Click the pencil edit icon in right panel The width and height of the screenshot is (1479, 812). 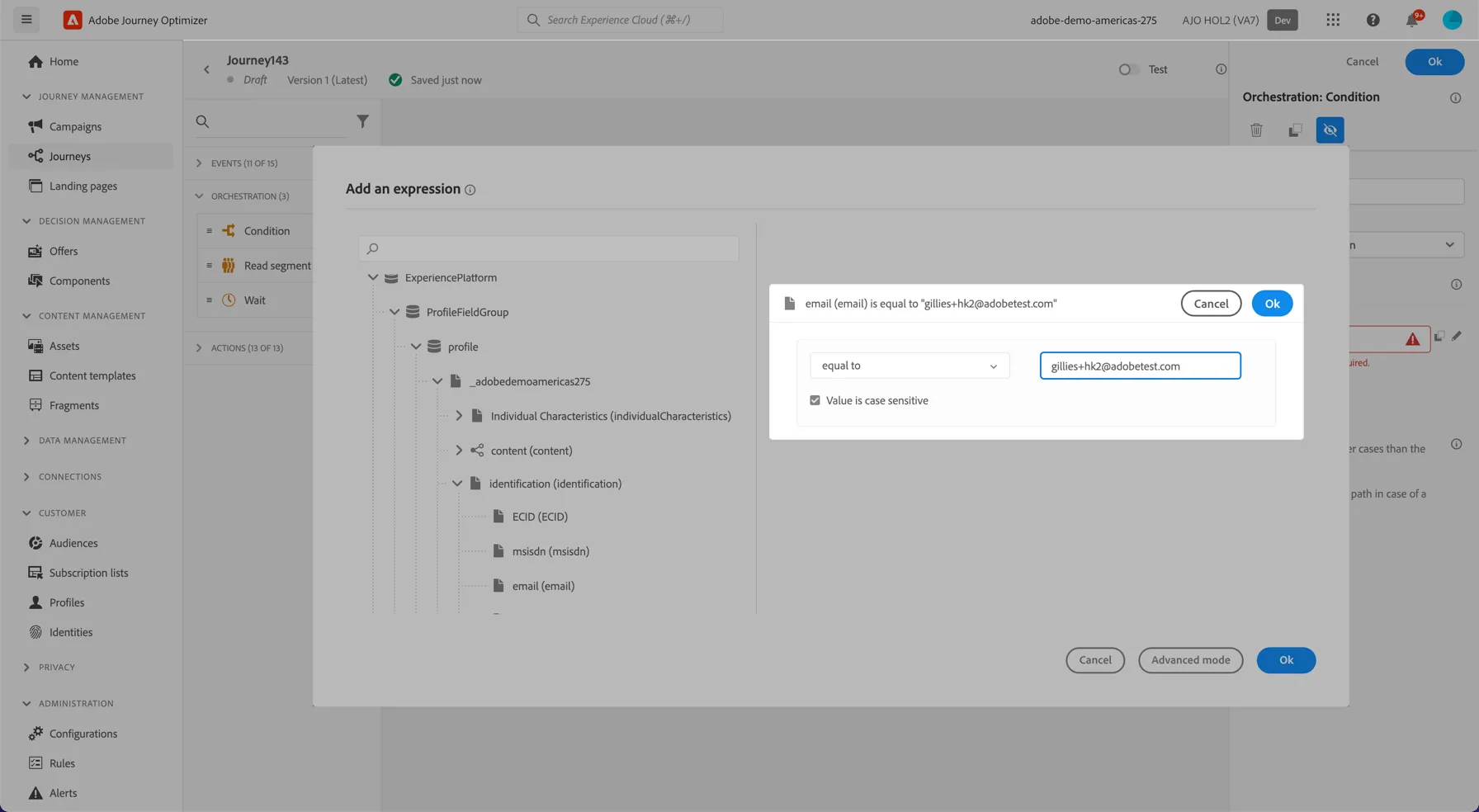pos(1457,336)
